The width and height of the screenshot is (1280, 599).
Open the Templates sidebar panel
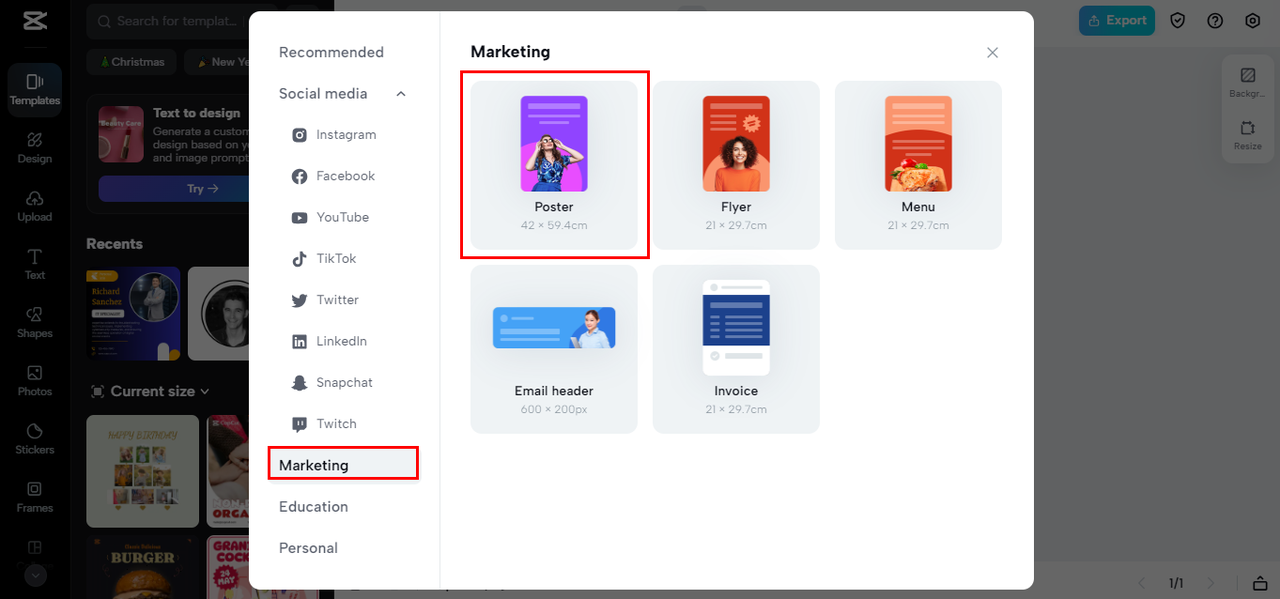pos(35,89)
